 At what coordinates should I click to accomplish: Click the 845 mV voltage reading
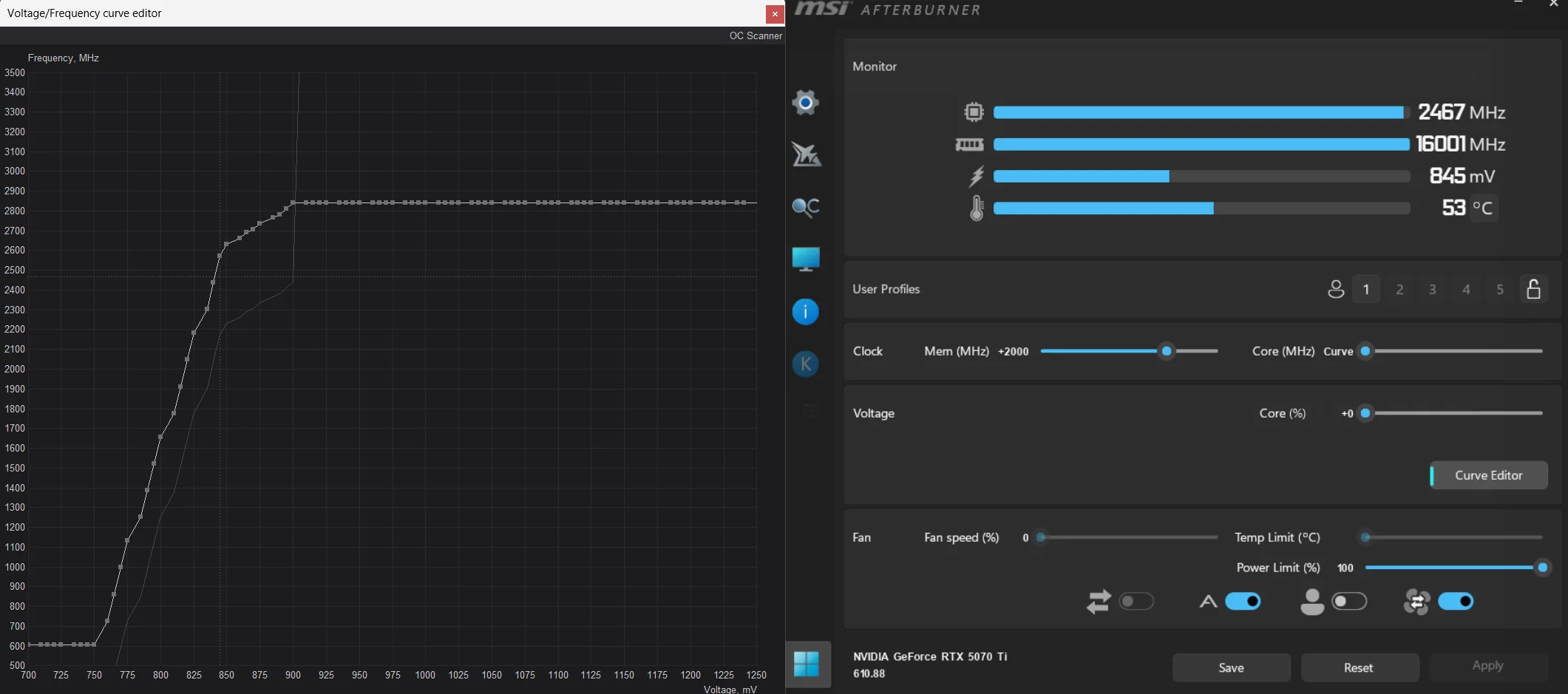(x=1462, y=176)
